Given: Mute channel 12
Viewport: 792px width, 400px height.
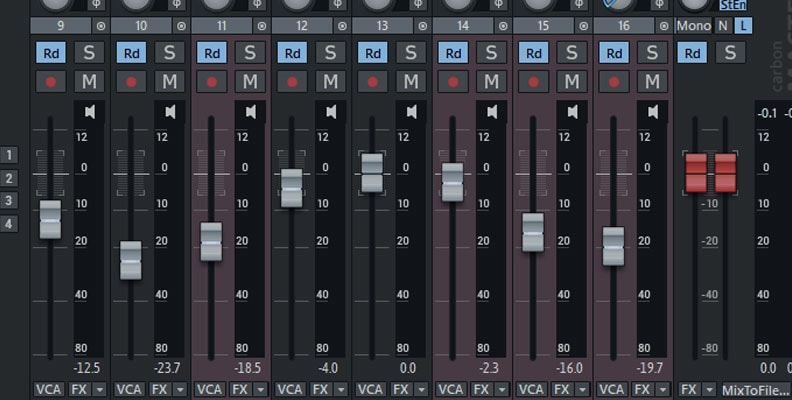Looking at the screenshot, I should [x=330, y=81].
